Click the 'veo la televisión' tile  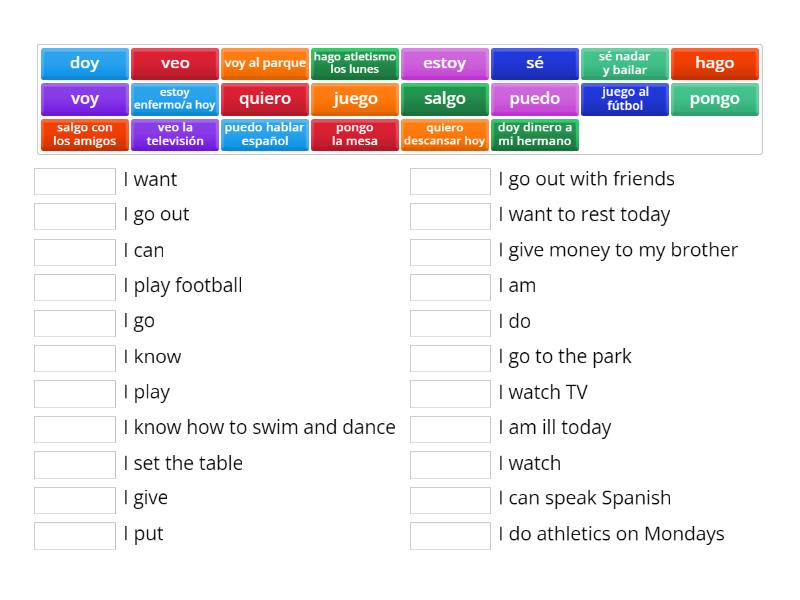click(174, 135)
